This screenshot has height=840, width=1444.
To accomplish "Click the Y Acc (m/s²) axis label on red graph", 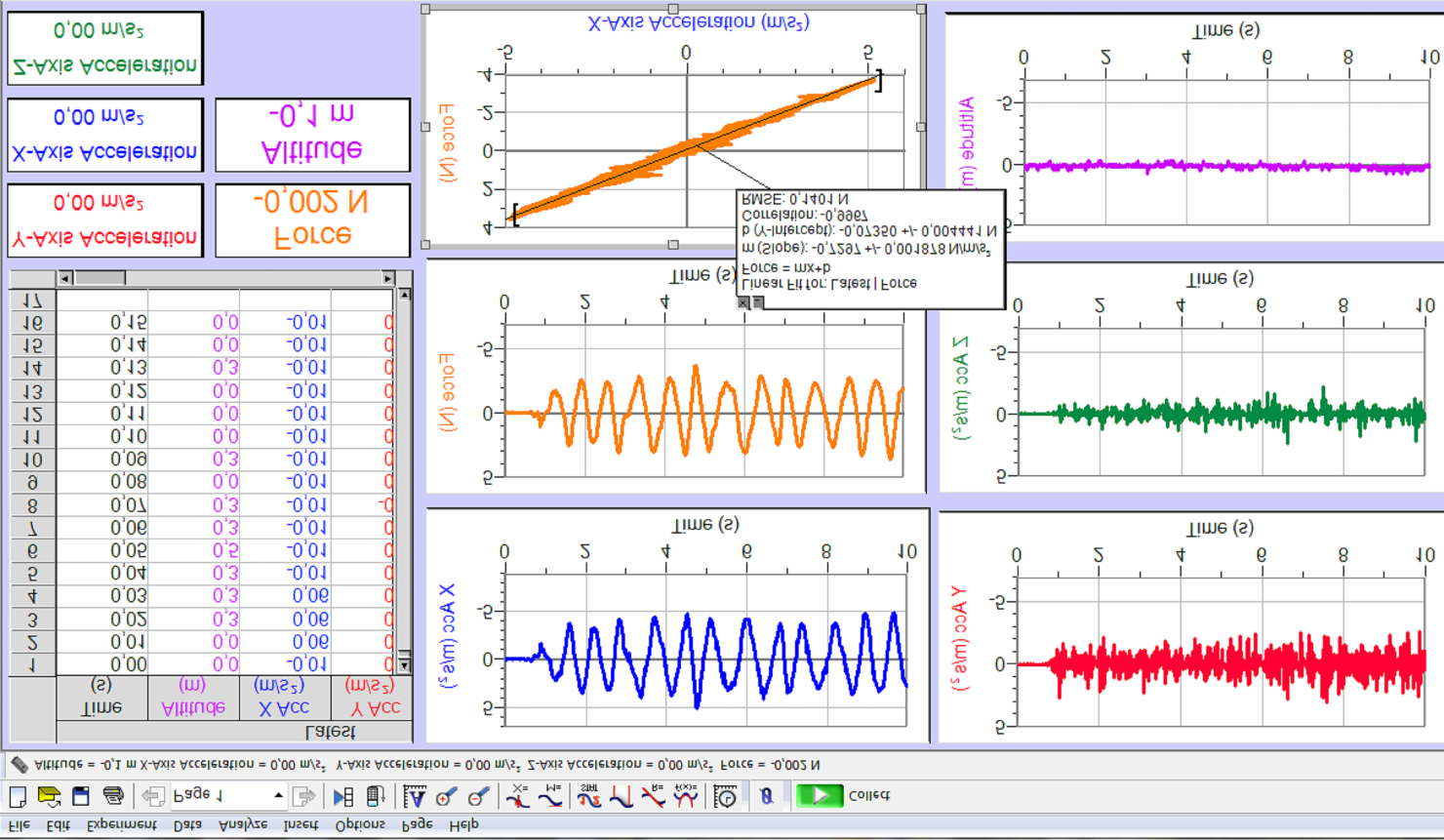I will (x=959, y=639).
